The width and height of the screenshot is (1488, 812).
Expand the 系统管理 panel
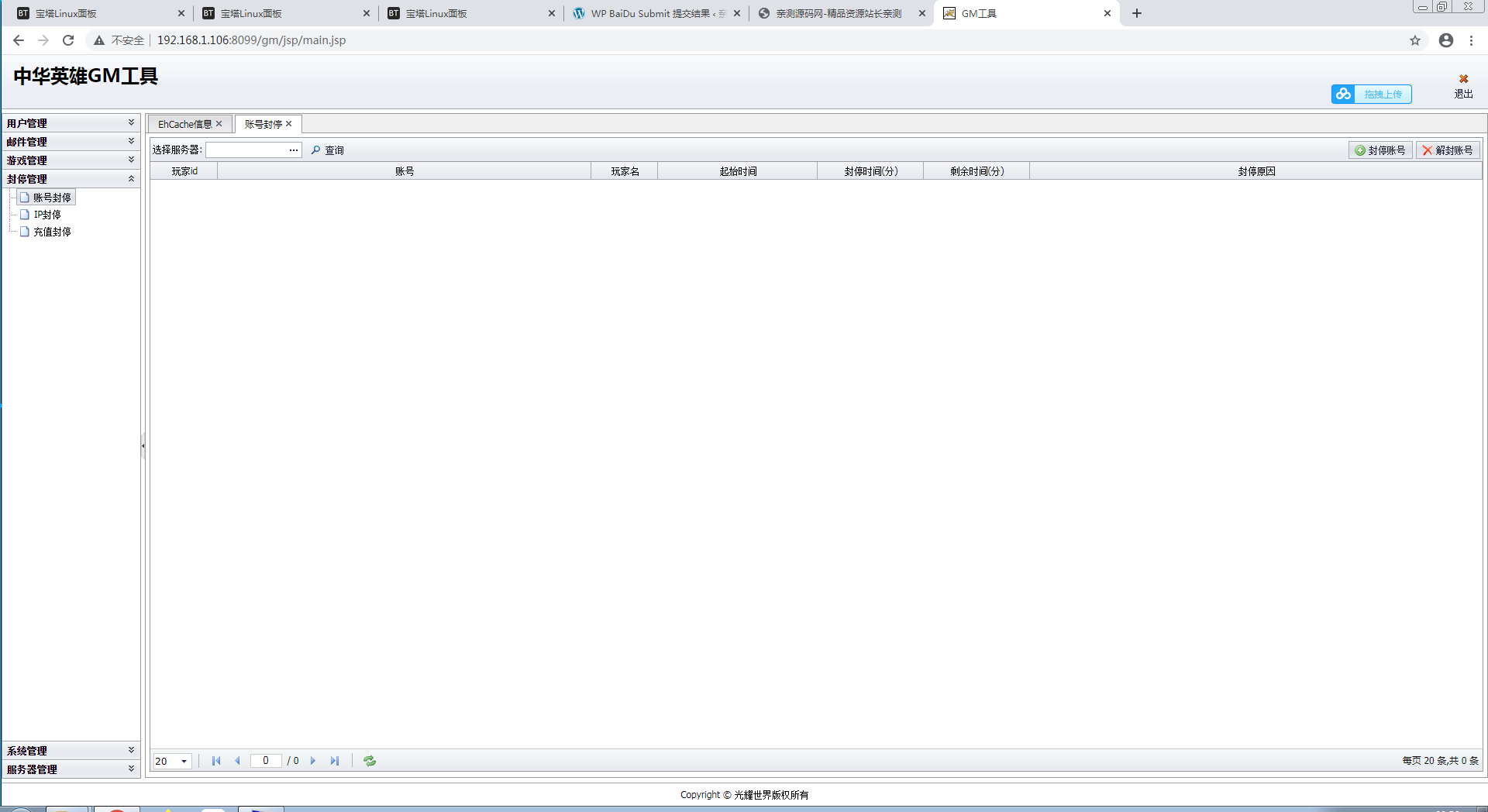[70, 751]
